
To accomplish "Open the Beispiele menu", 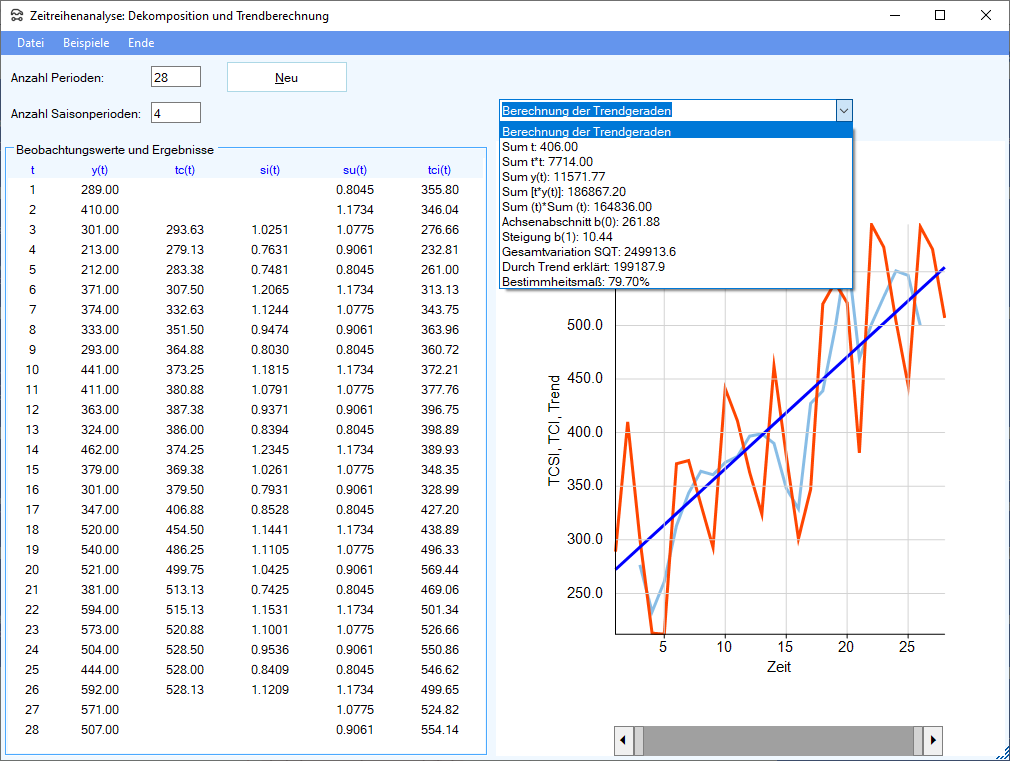I will 86,43.
